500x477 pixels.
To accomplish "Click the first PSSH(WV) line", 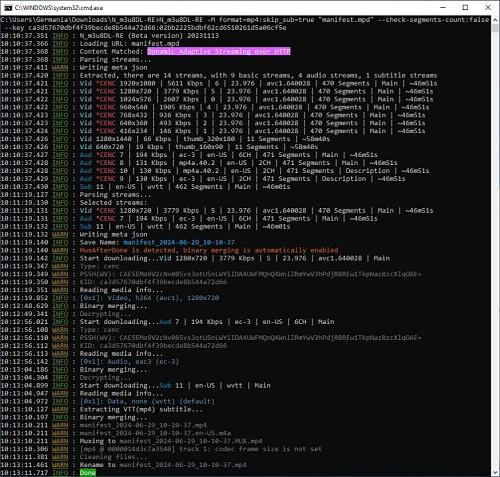I will point(211,274).
